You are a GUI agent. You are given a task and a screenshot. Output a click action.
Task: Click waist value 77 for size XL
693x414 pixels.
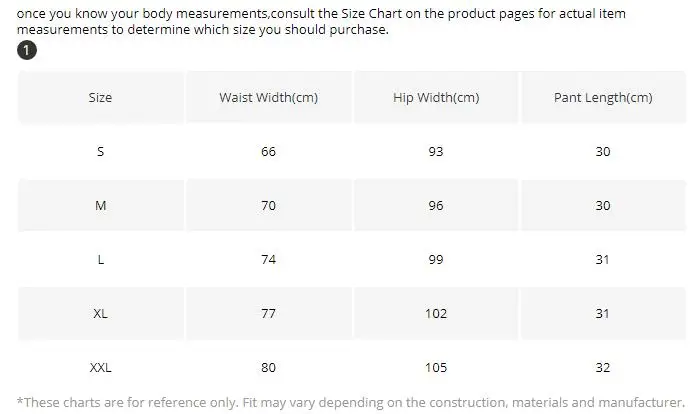coord(269,313)
